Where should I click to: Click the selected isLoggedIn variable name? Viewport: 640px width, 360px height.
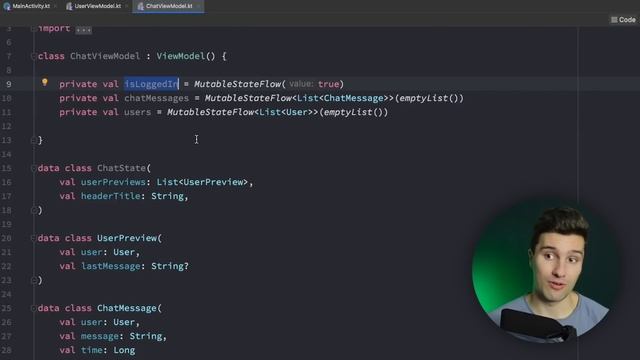coord(151,84)
